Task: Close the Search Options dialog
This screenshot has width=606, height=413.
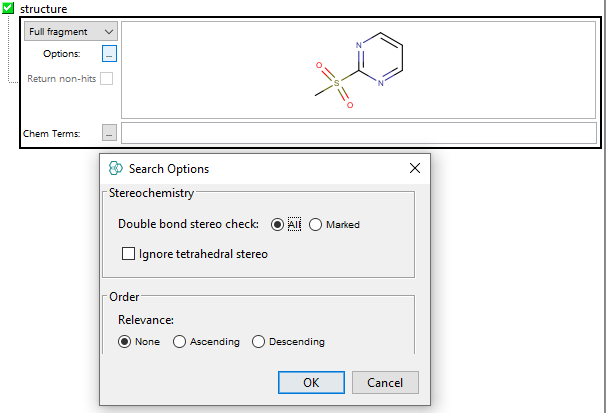Action: 415,169
